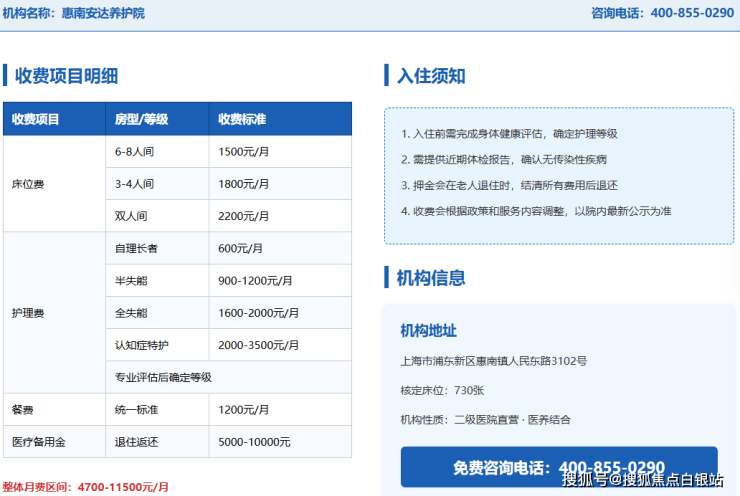
Task: Select notice item 3 about 押金
Action: pos(509,185)
